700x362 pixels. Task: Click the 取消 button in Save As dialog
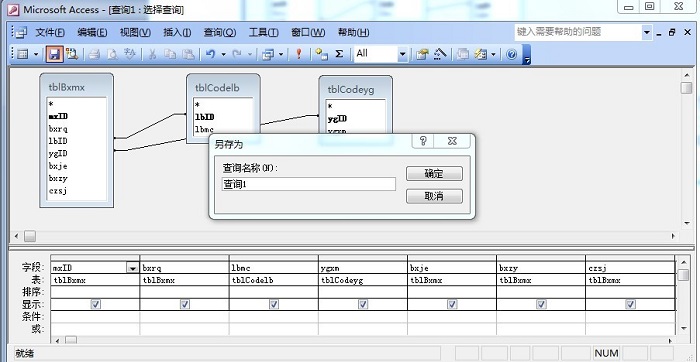tap(434, 196)
